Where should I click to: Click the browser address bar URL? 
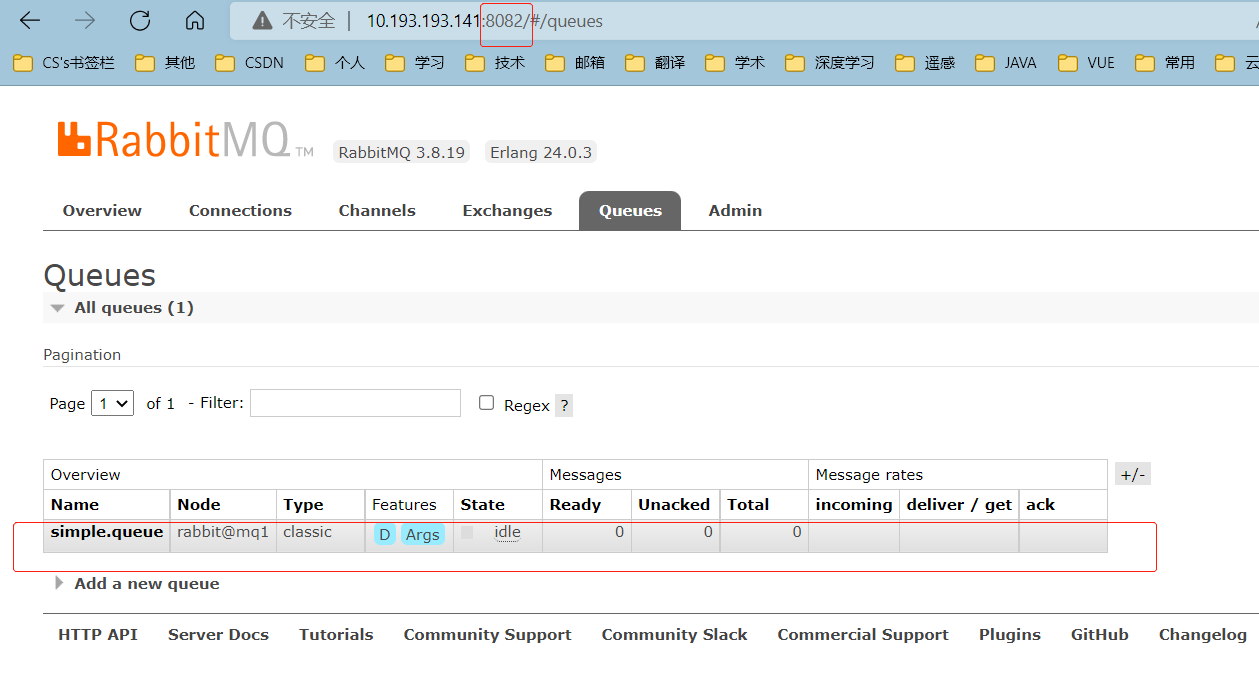[485, 21]
